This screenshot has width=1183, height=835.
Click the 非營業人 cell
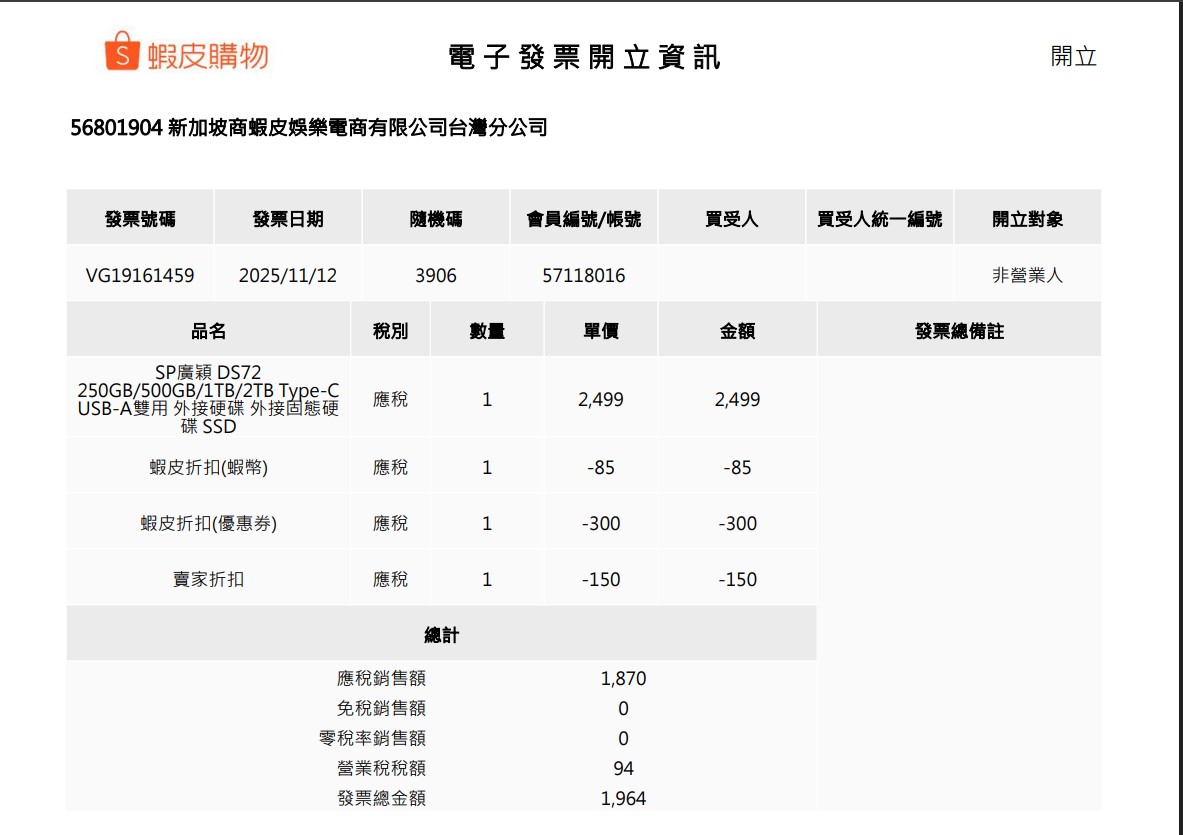[x=1027, y=275]
